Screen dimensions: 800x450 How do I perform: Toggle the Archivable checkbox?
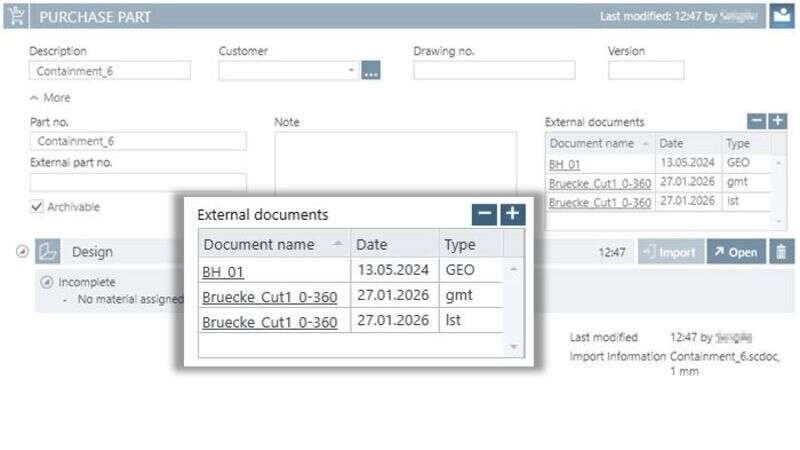(x=37, y=207)
